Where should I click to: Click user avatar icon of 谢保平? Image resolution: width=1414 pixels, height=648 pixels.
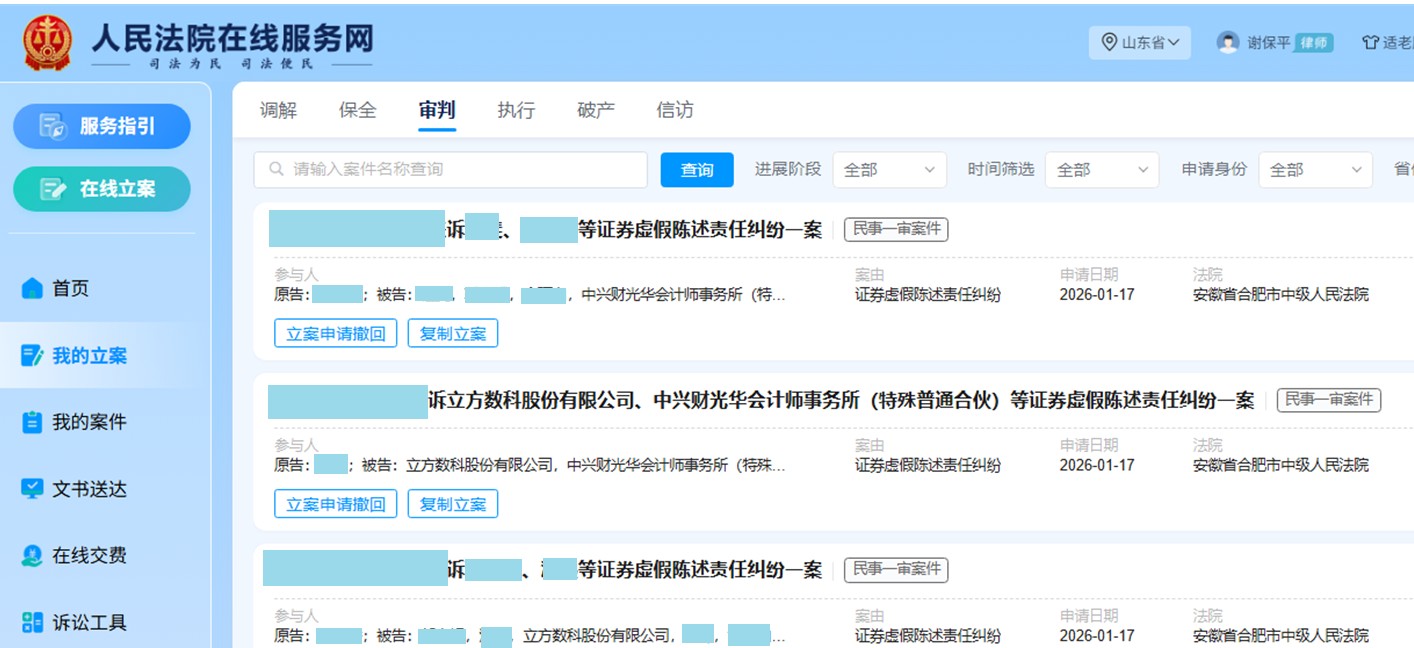[1228, 42]
